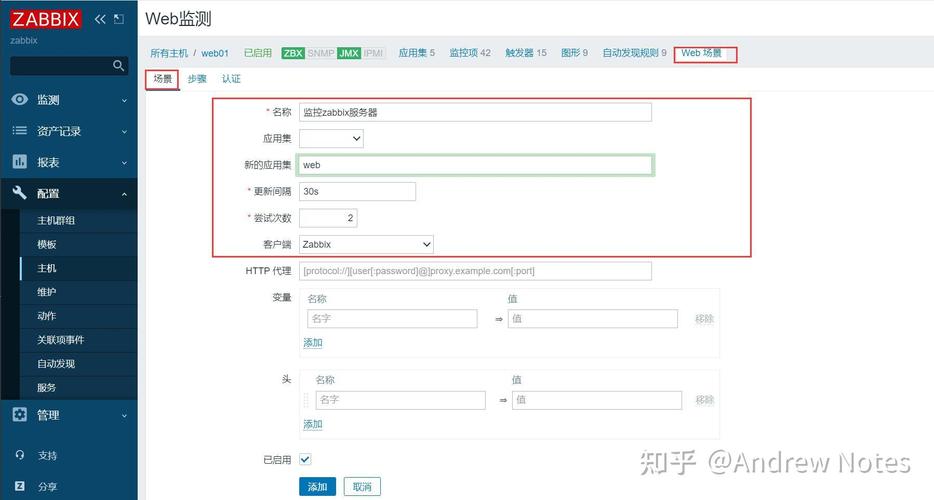Click the 头 值 field
The height and width of the screenshot is (500, 934).
[x=597, y=400]
